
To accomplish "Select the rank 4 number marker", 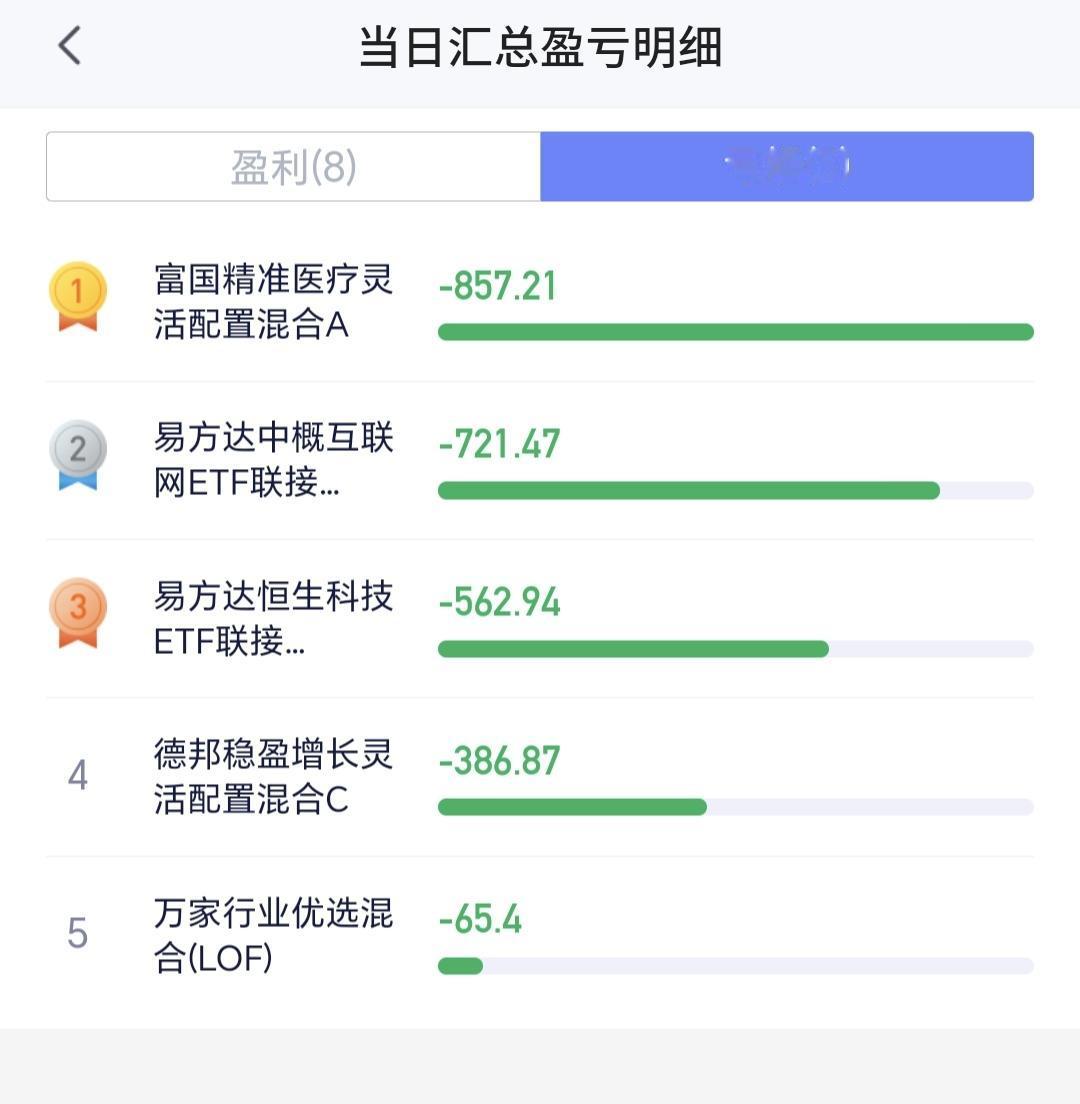I will pos(77,775).
